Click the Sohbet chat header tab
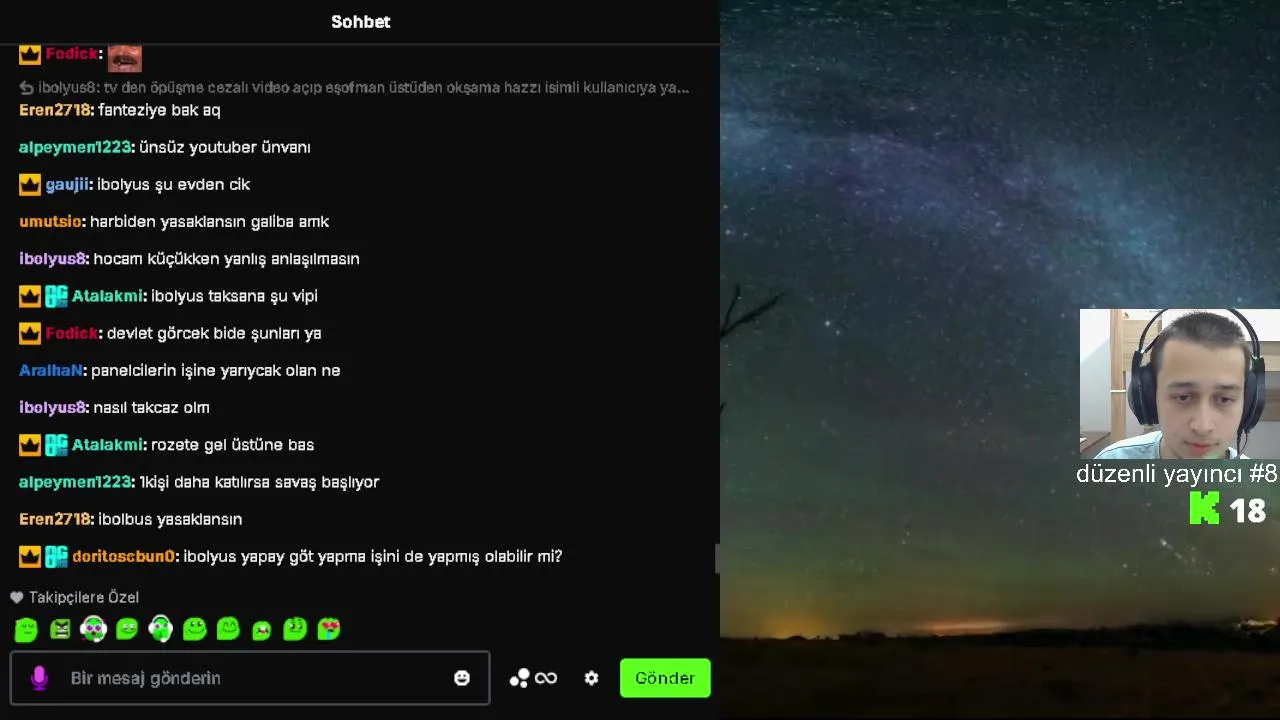The width and height of the screenshot is (1280, 720). coord(361,22)
